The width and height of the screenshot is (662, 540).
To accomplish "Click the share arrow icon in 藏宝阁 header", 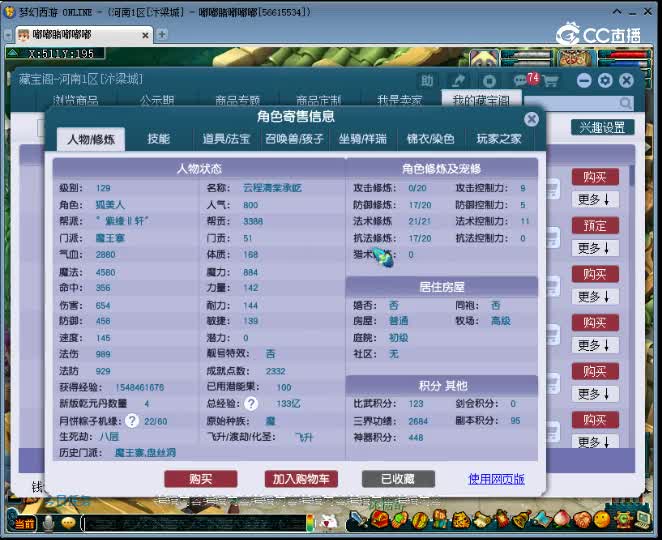I will [x=458, y=81].
